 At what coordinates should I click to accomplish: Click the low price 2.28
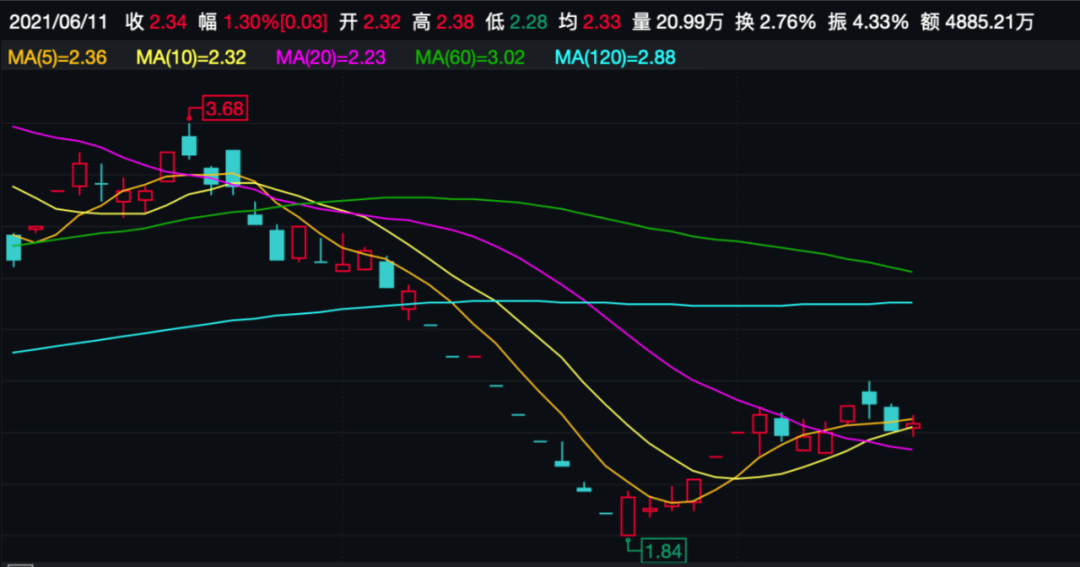coord(528,22)
